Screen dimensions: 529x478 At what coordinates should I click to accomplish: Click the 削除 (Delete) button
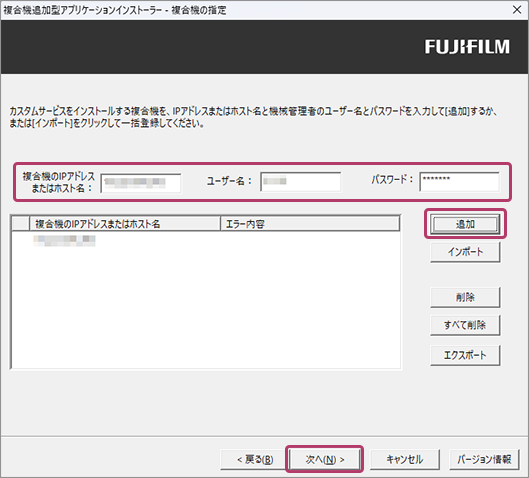tap(465, 297)
